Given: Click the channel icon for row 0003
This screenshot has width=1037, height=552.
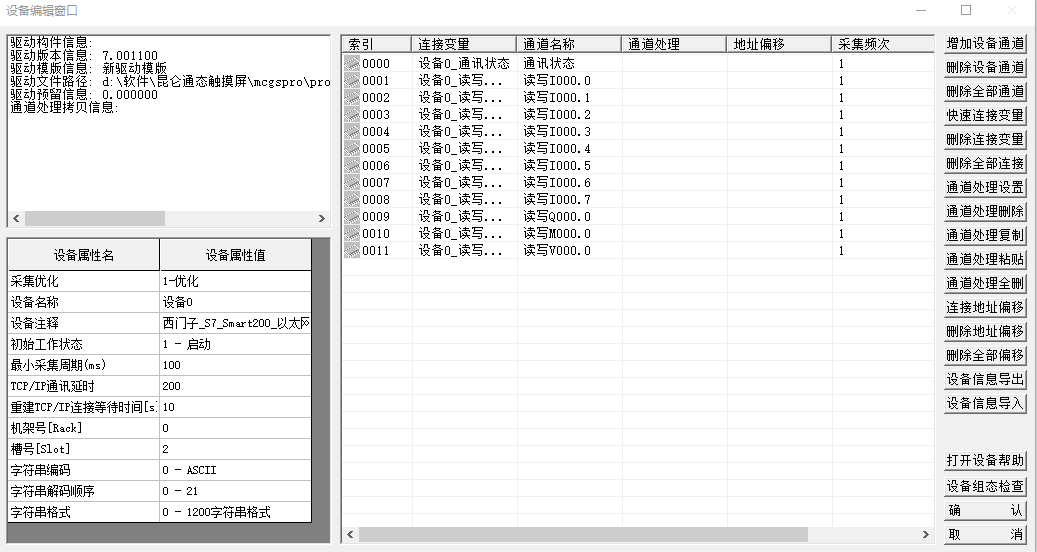Looking at the screenshot, I should click(x=353, y=114).
